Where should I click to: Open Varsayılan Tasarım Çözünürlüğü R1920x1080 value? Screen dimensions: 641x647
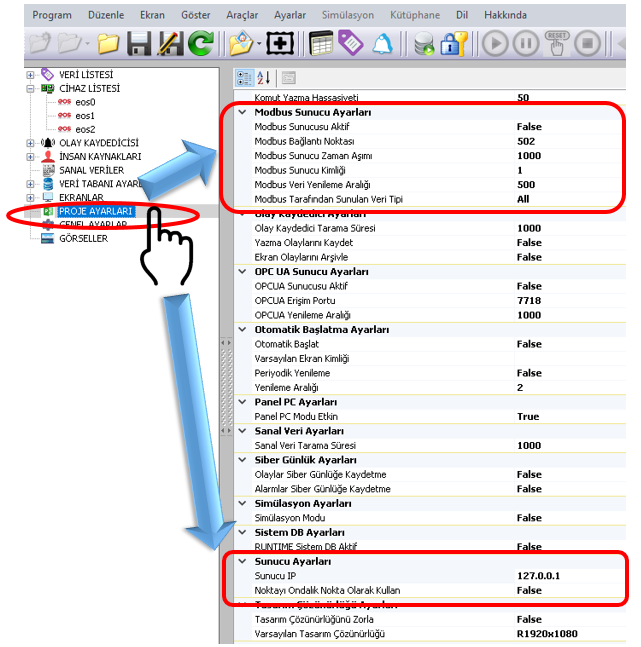point(570,634)
